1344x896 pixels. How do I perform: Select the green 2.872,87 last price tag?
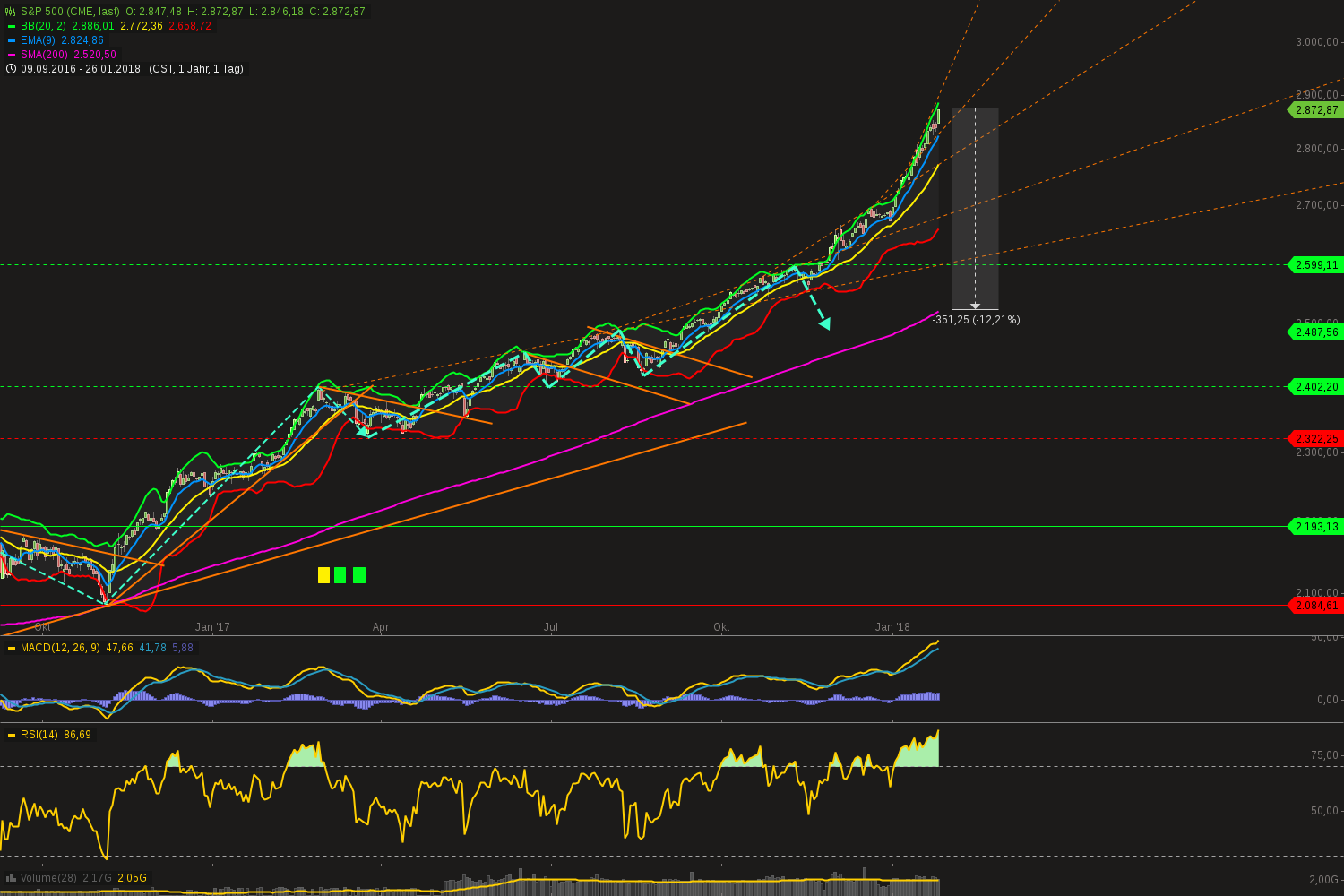1314,111
